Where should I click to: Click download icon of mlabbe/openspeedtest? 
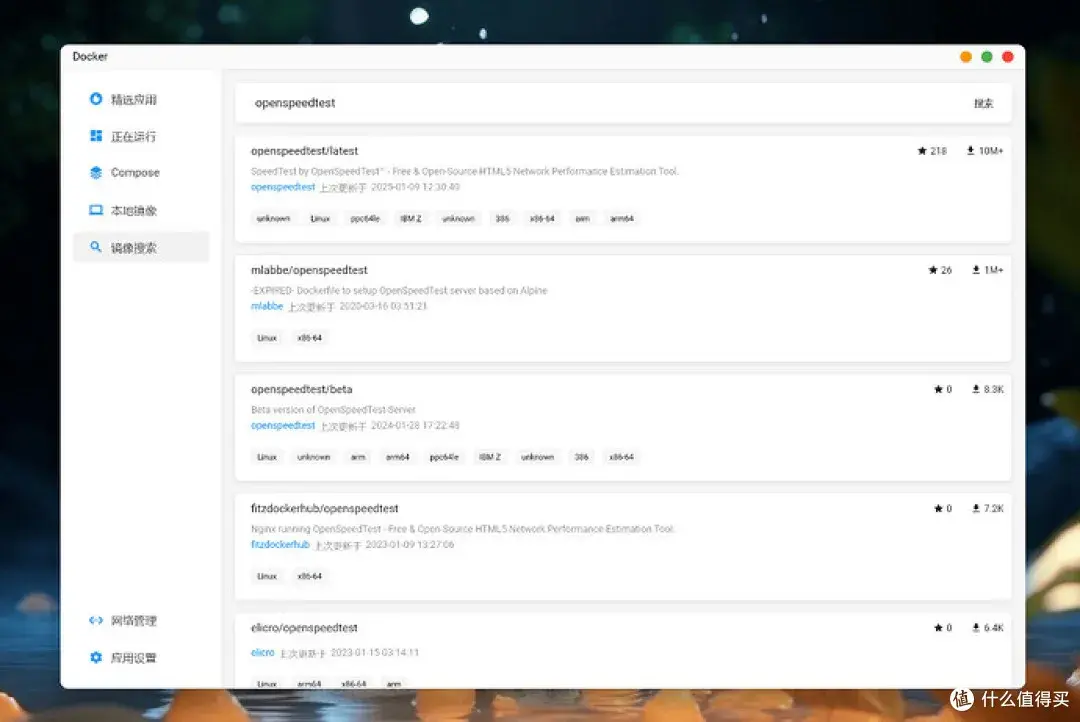pyautogui.click(x=976, y=270)
